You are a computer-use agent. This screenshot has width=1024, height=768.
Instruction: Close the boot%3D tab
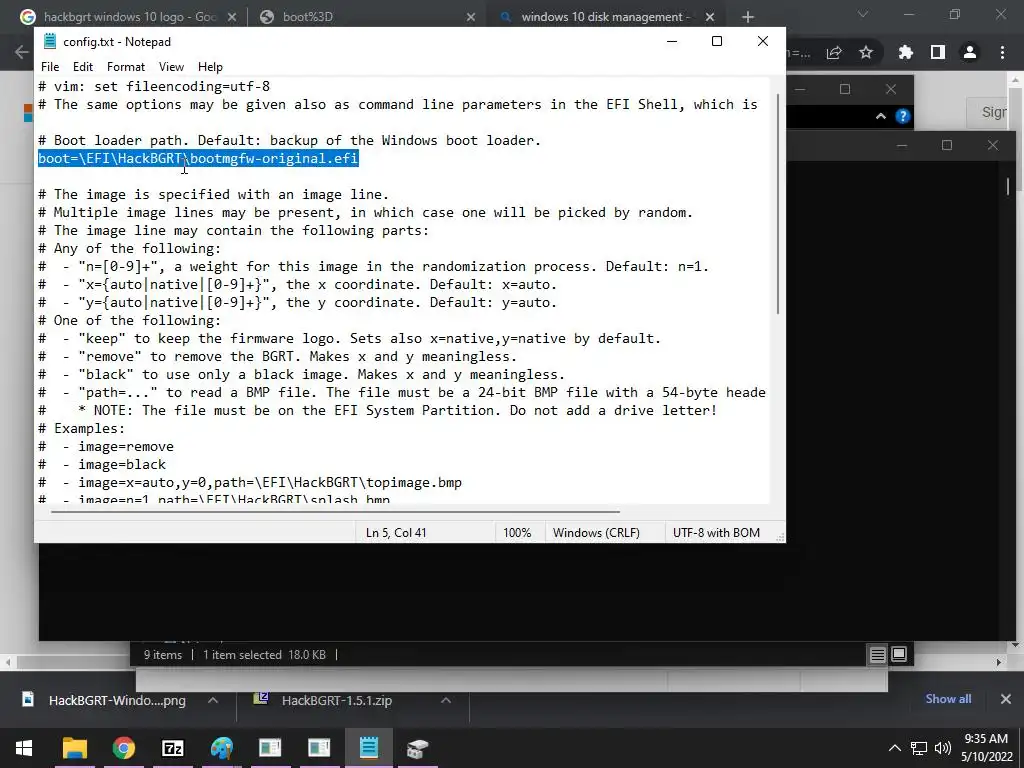(x=471, y=18)
